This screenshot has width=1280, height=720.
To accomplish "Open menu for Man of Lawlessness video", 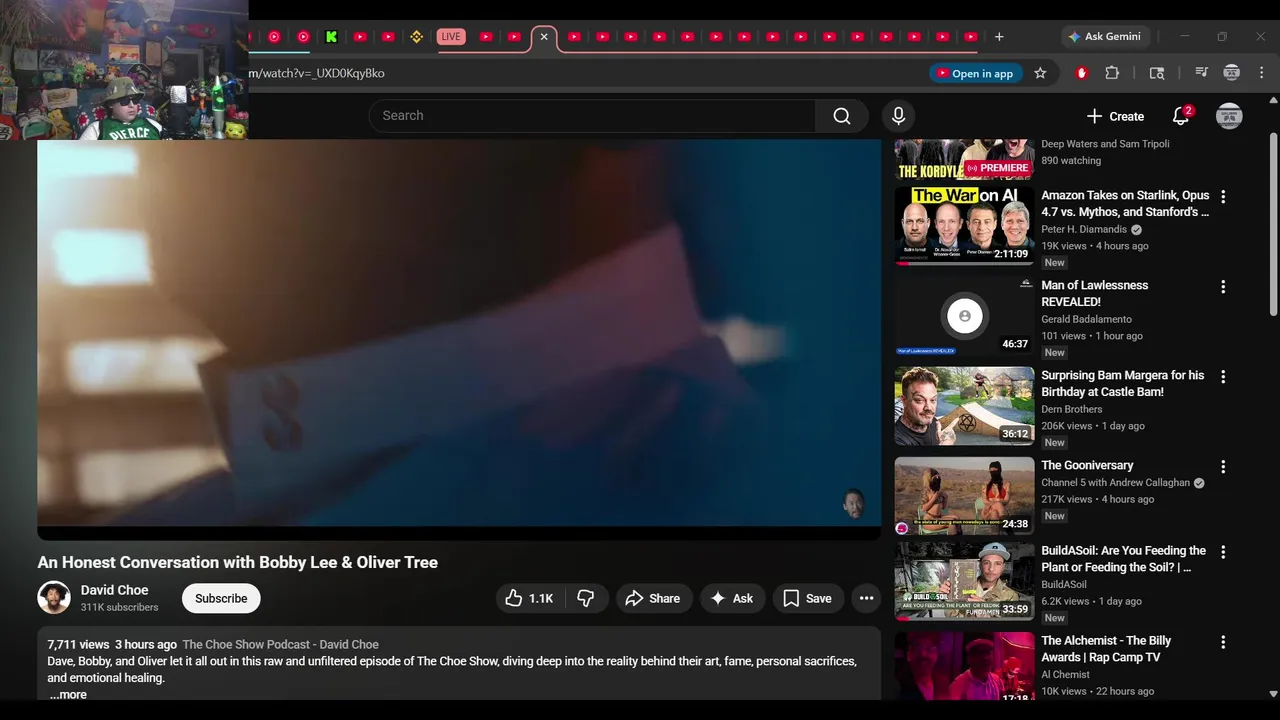I will tap(1222, 287).
